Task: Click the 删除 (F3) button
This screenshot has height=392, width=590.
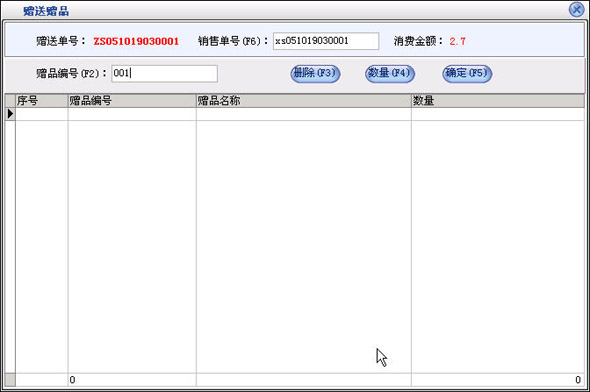Action: point(315,73)
